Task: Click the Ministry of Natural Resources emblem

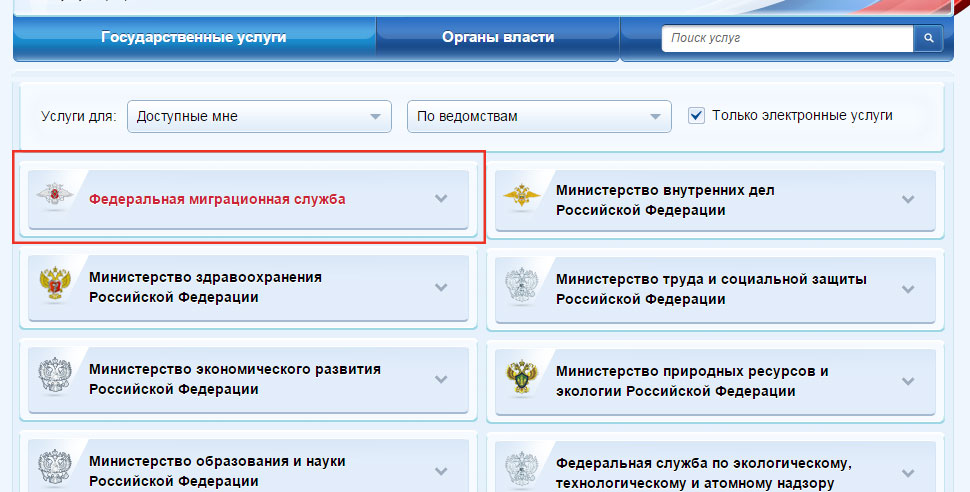Action: [x=522, y=378]
